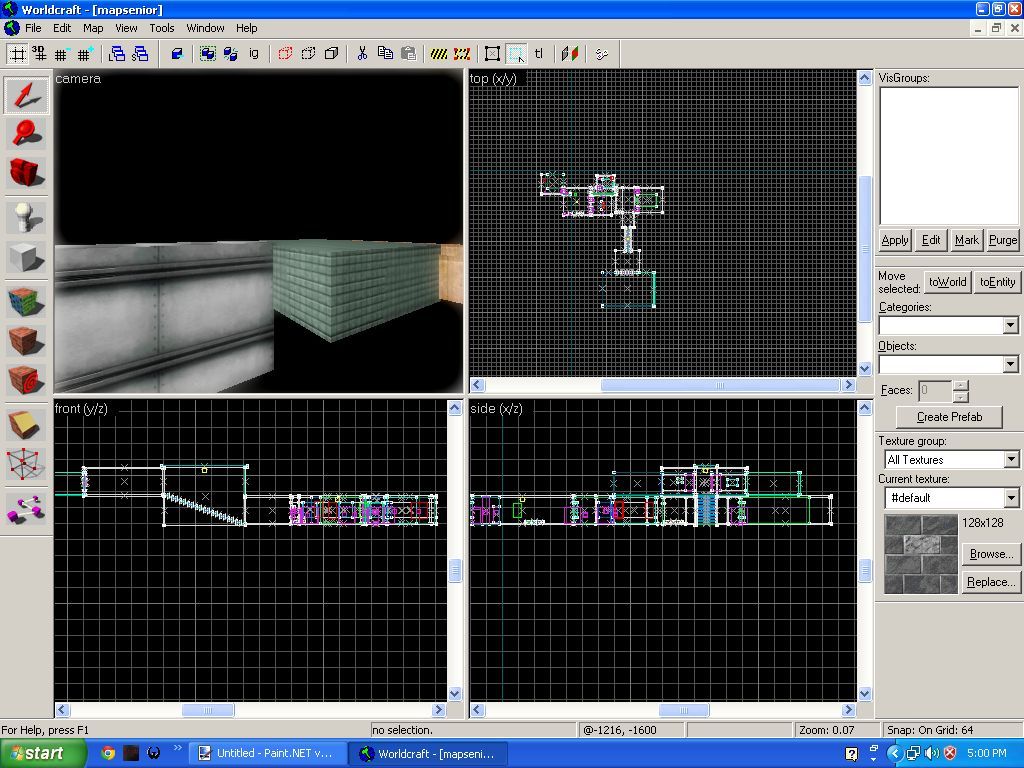This screenshot has height=768, width=1024.
Task: Click the VisGroups Apply button
Action: click(x=895, y=240)
